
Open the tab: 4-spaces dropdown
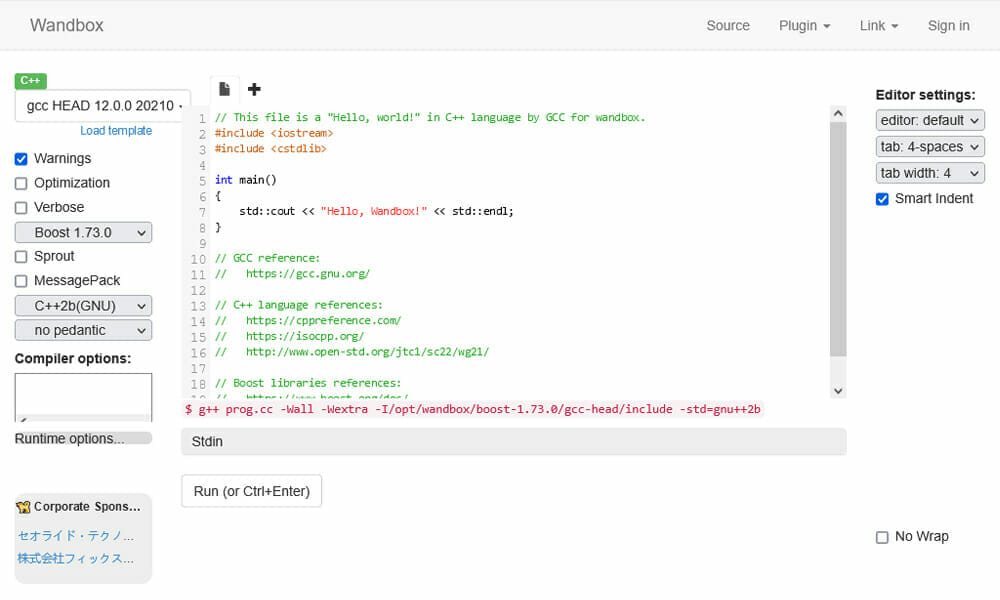tap(930, 147)
